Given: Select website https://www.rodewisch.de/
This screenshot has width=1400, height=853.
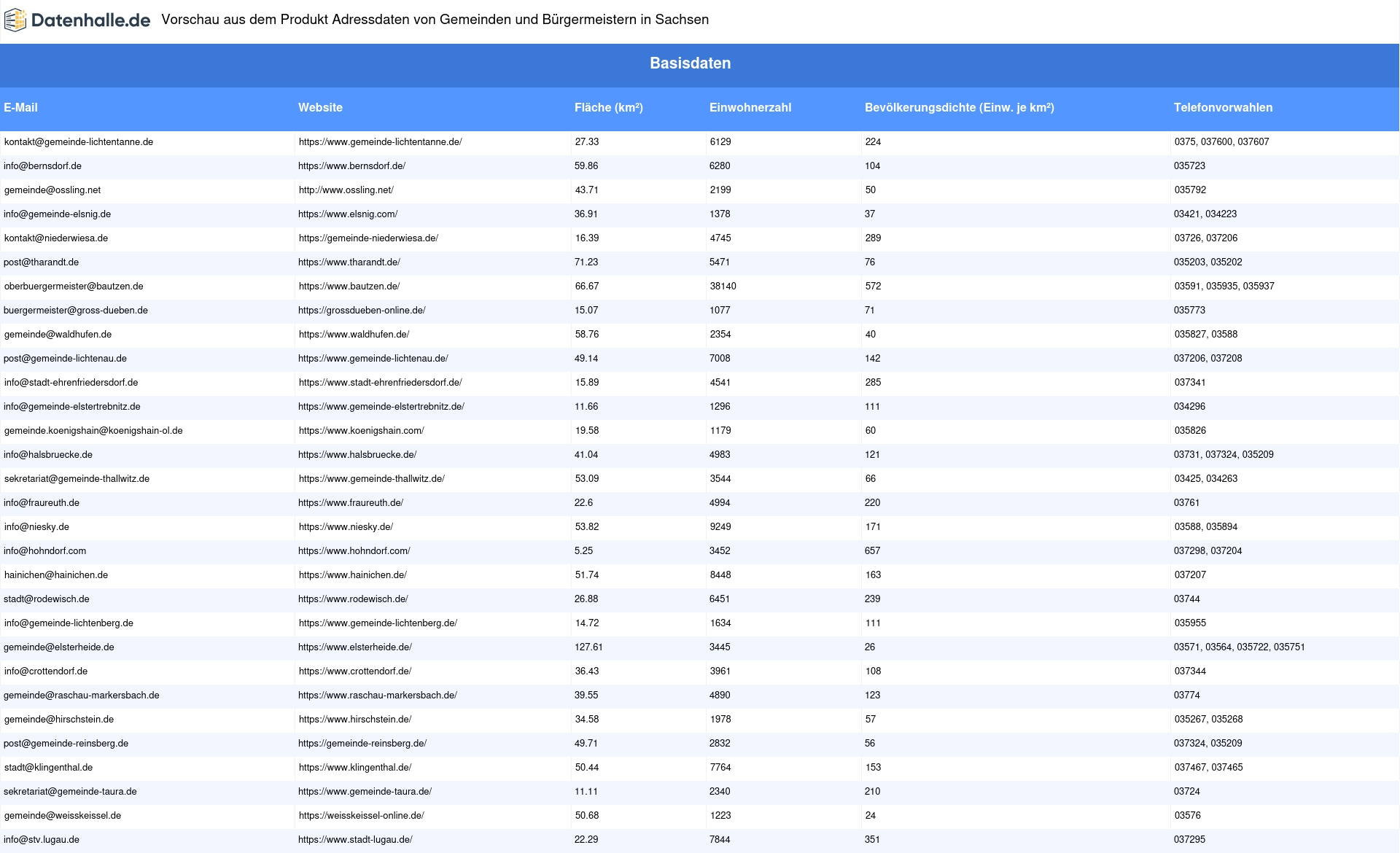Looking at the screenshot, I should [353, 599].
